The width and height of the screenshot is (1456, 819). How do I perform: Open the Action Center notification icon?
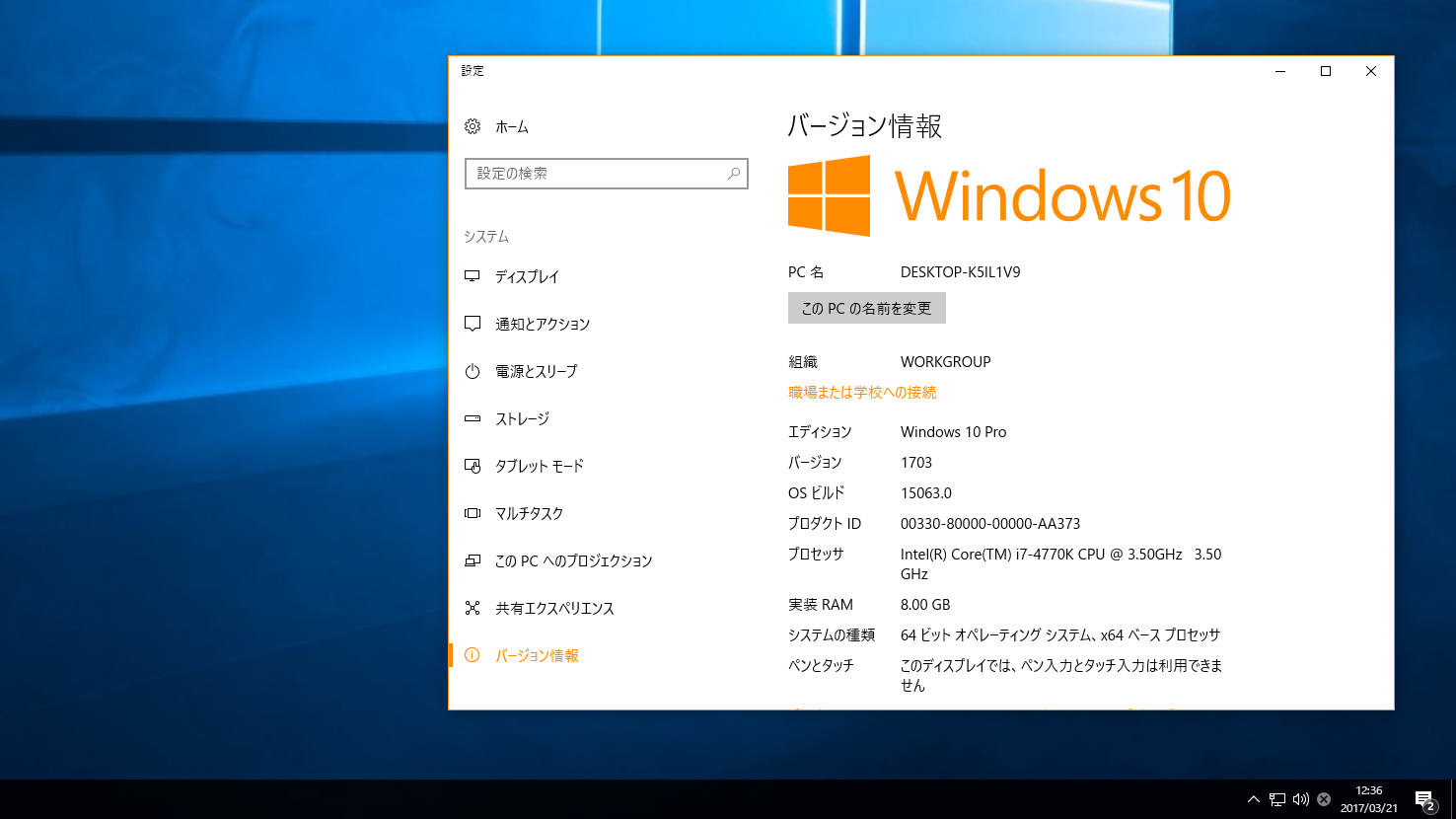coord(1424,800)
